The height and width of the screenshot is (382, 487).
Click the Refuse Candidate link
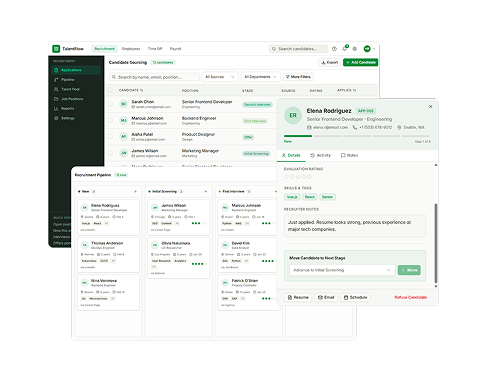[x=411, y=297]
